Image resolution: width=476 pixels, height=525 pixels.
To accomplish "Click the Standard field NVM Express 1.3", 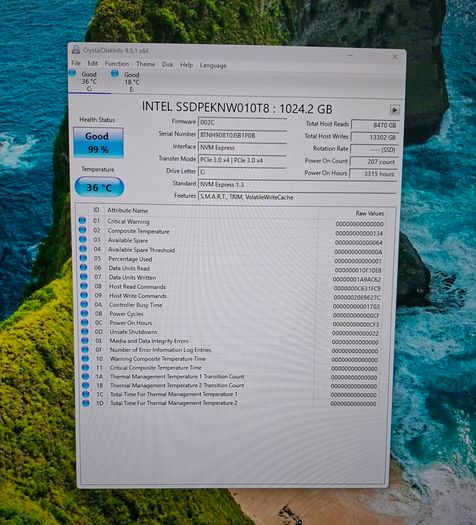I will (297, 185).
